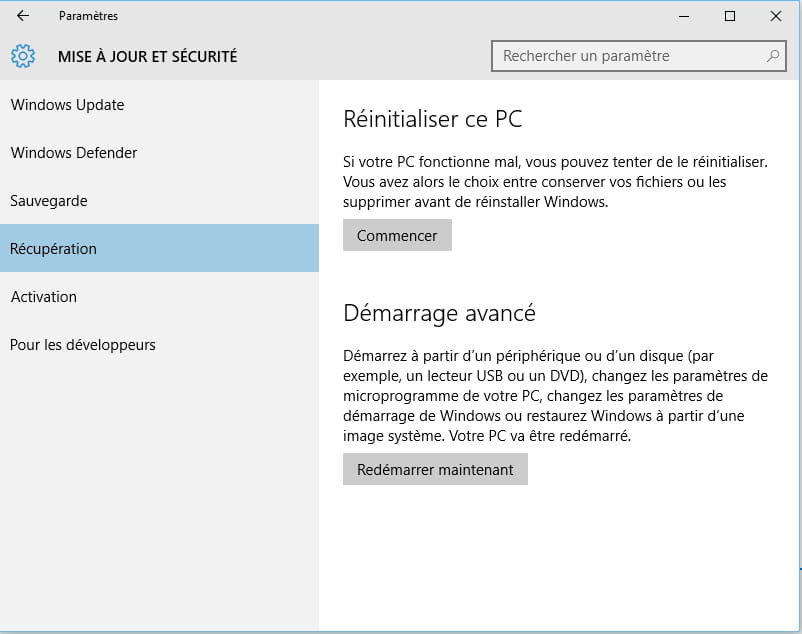Open Pour les développeurs section
The image size is (802, 634).
159,345
